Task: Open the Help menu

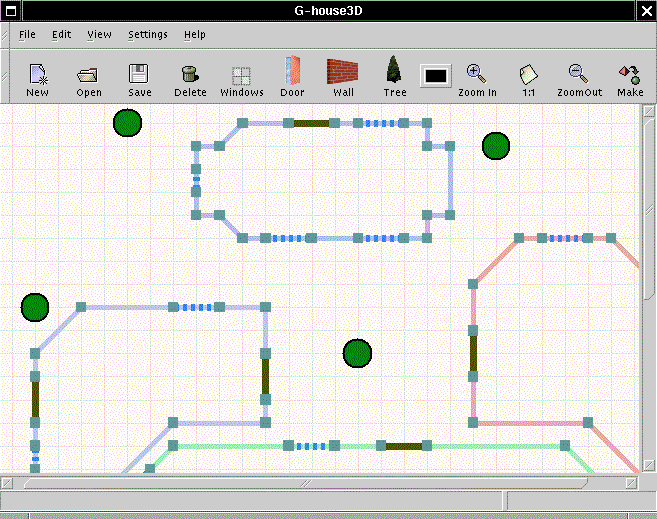Action: 195,34
